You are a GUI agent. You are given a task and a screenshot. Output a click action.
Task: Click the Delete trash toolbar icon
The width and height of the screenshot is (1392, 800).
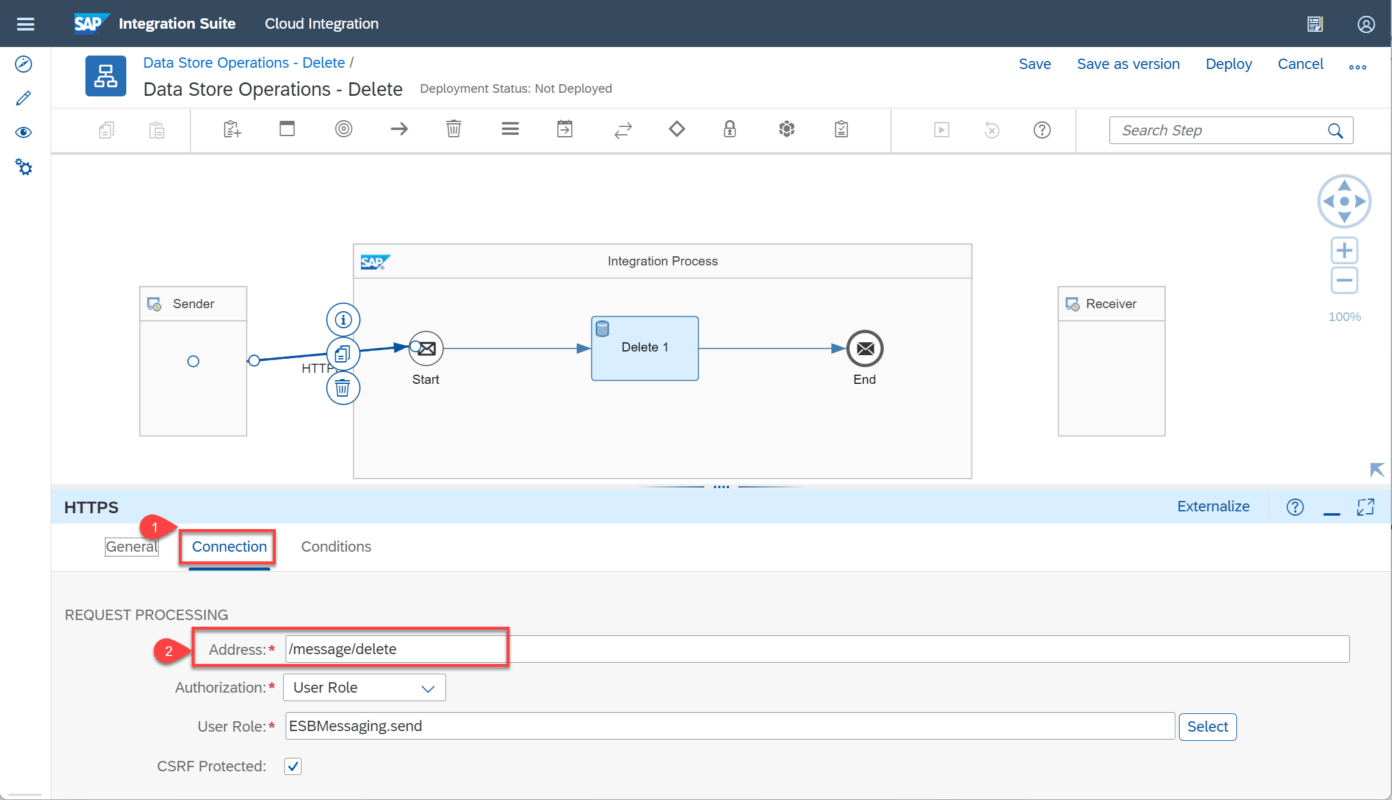(454, 129)
